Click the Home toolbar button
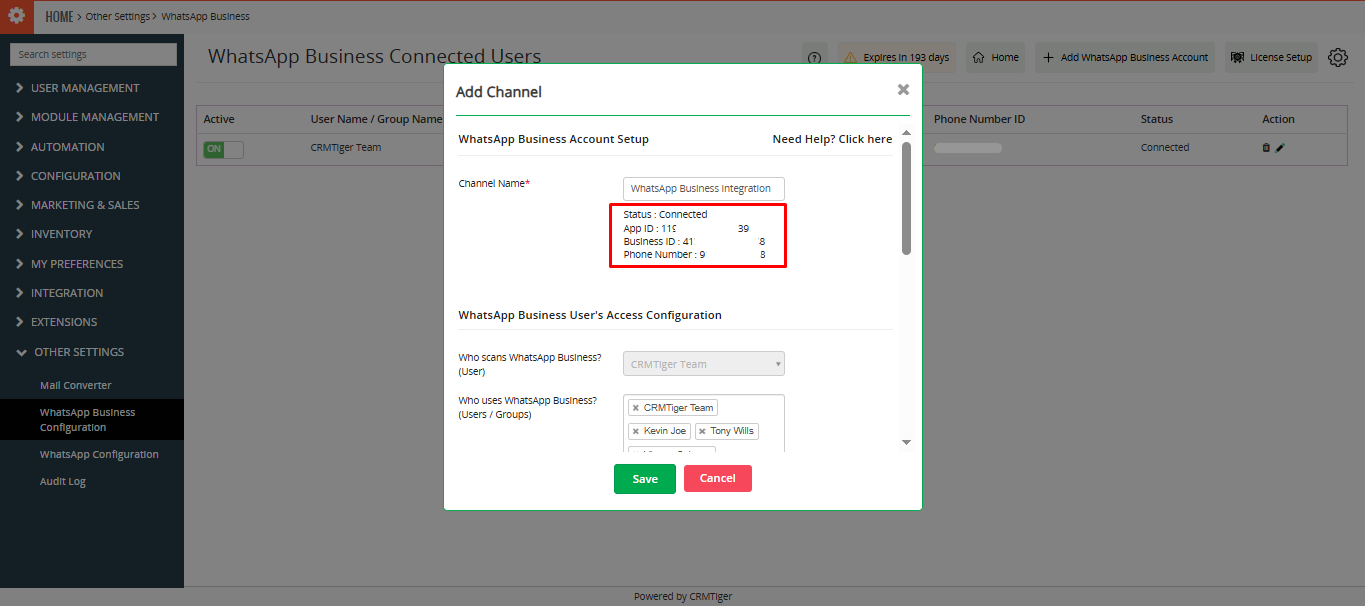Screen dimensions: 1365x606 point(995,58)
